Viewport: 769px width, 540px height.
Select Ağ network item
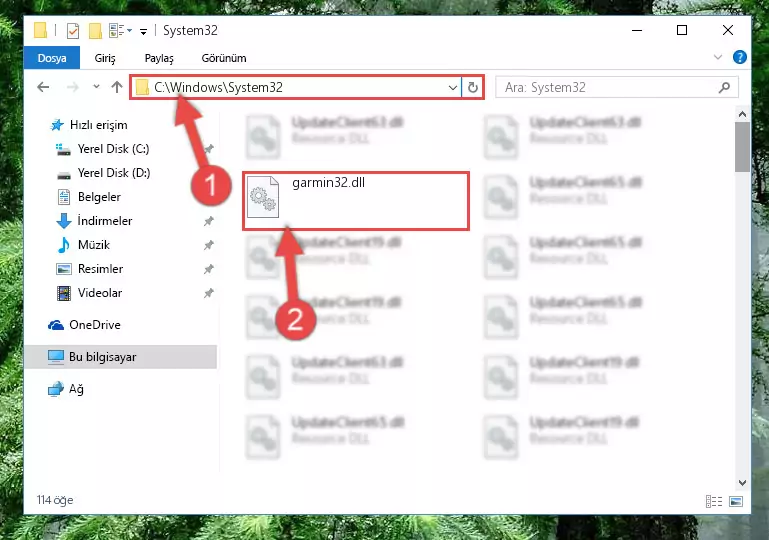click(x=76, y=389)
